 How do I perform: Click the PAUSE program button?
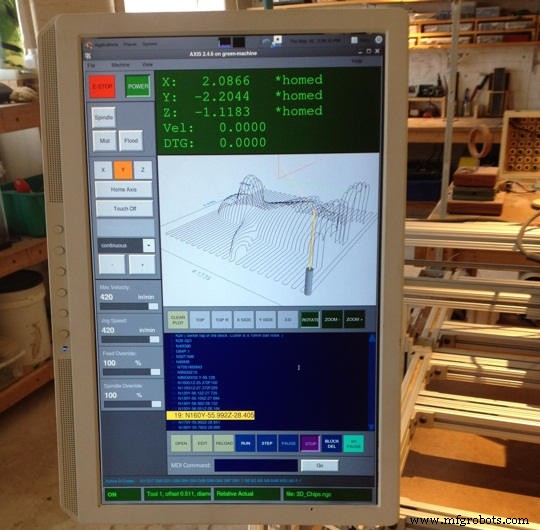click(x=289, y=443)
